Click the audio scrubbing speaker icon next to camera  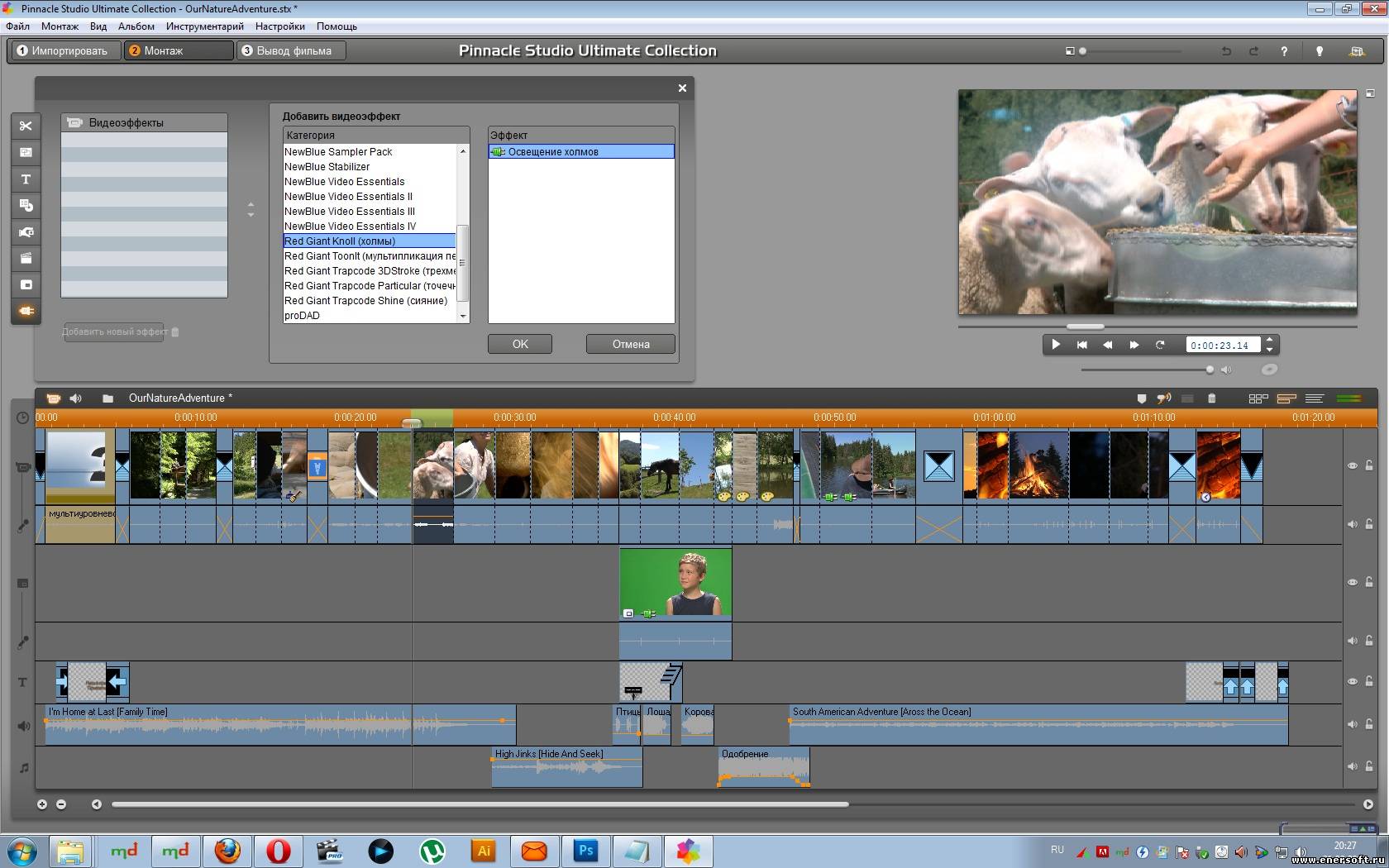(x=76, y=398)
